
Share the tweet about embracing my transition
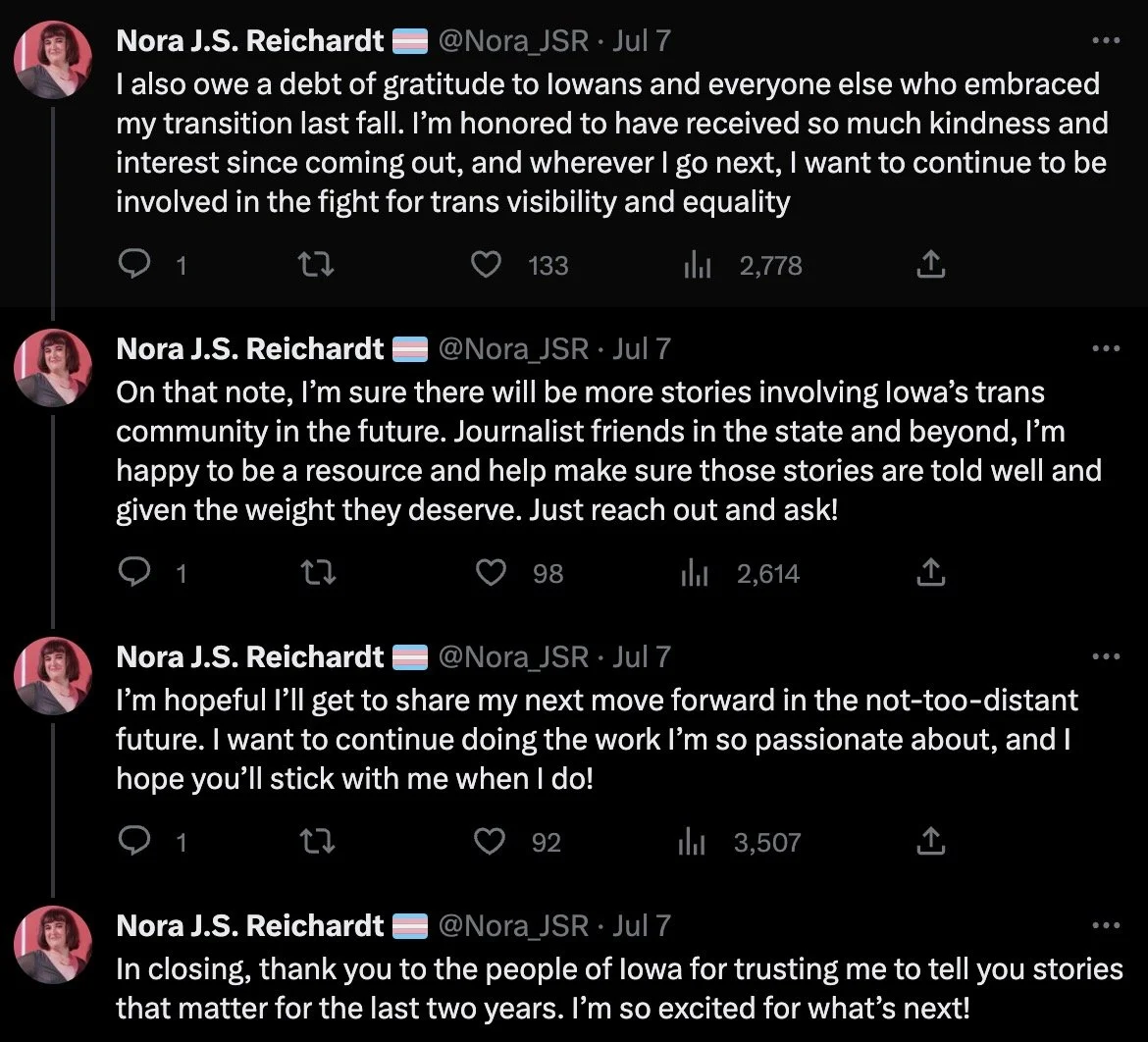pos(930,265)
